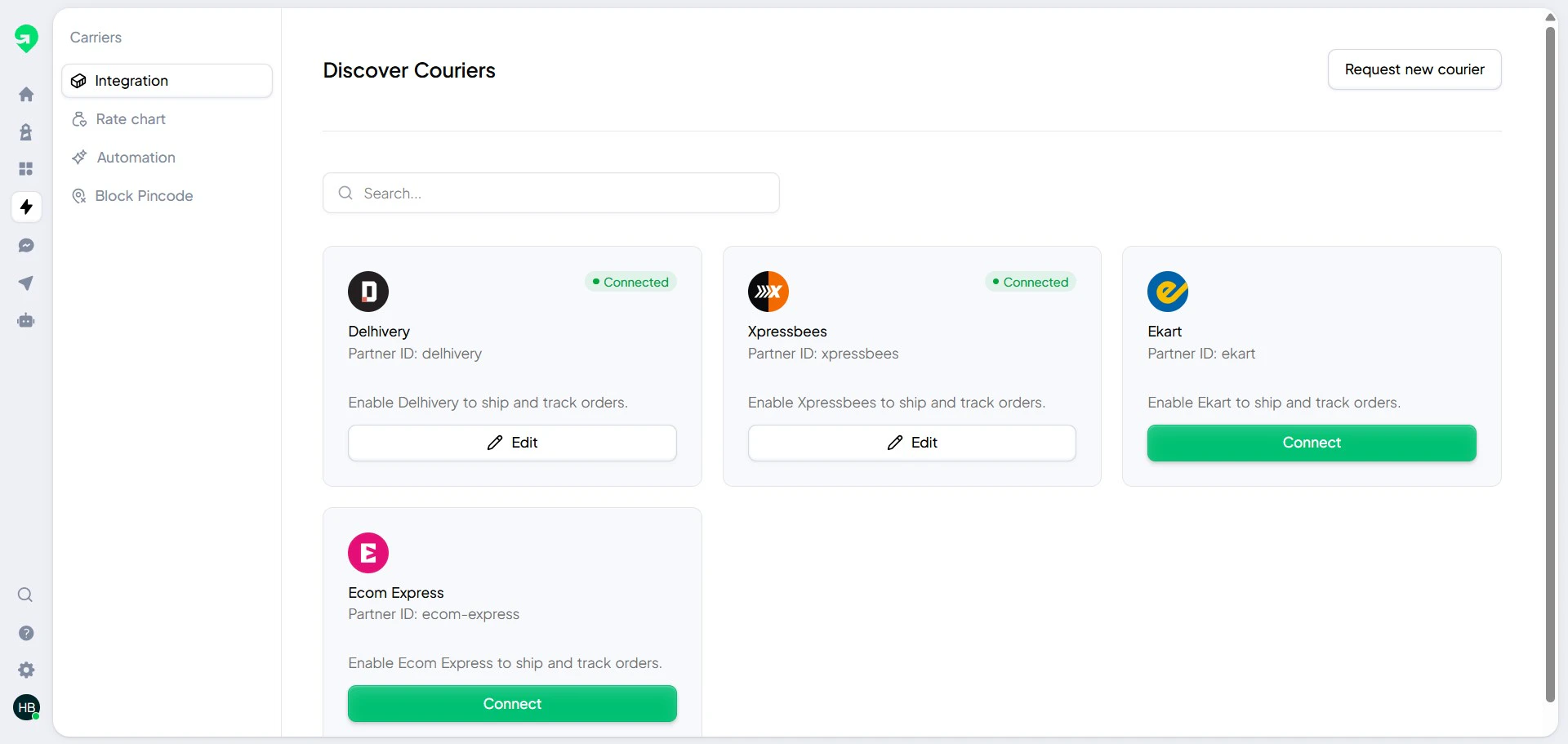
Task: Open the Home icon in sidebar
Action: pos(26,95)
